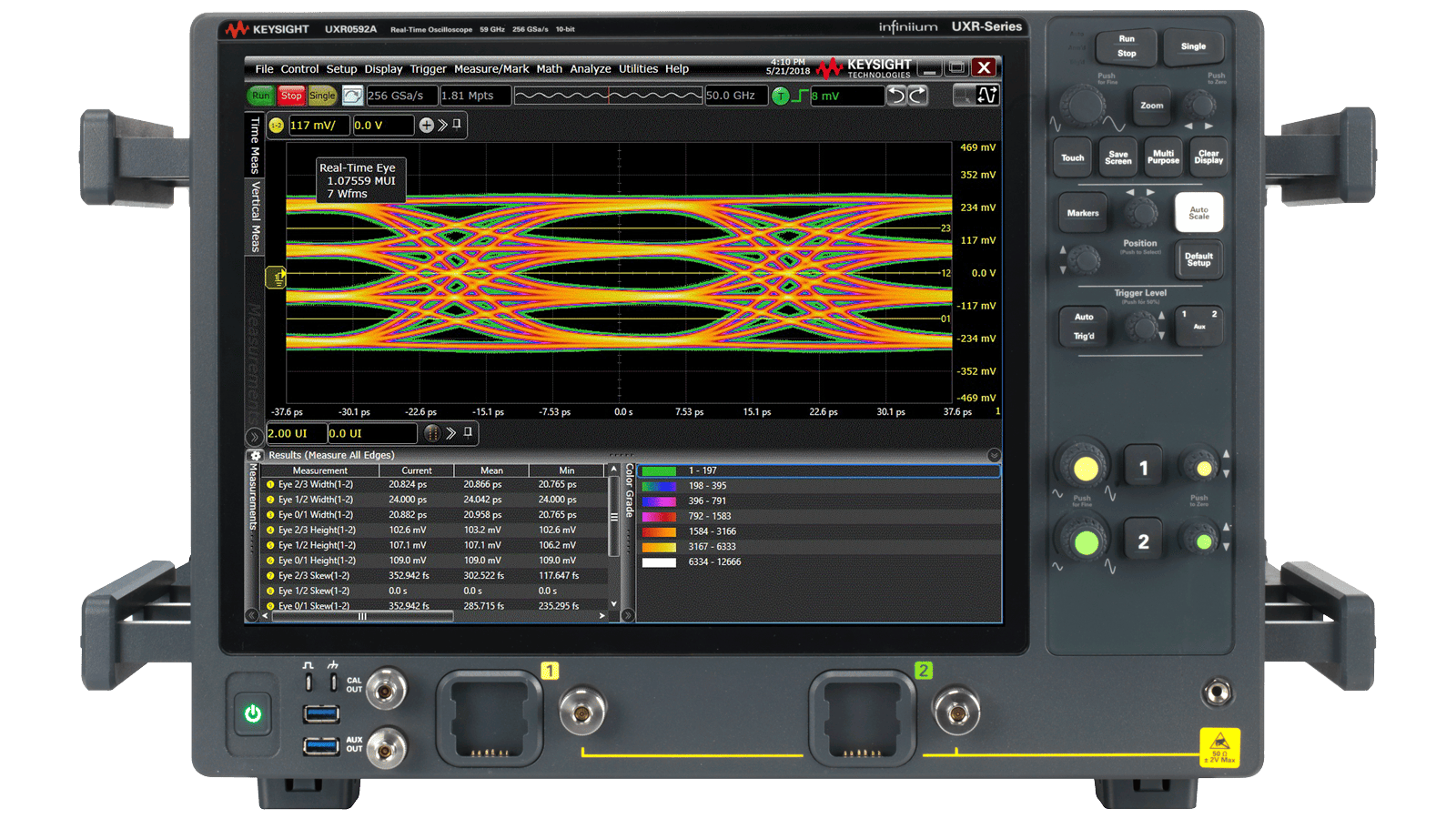Open the Setup menu
The image size is (1456, 819).
click(341, 69)
